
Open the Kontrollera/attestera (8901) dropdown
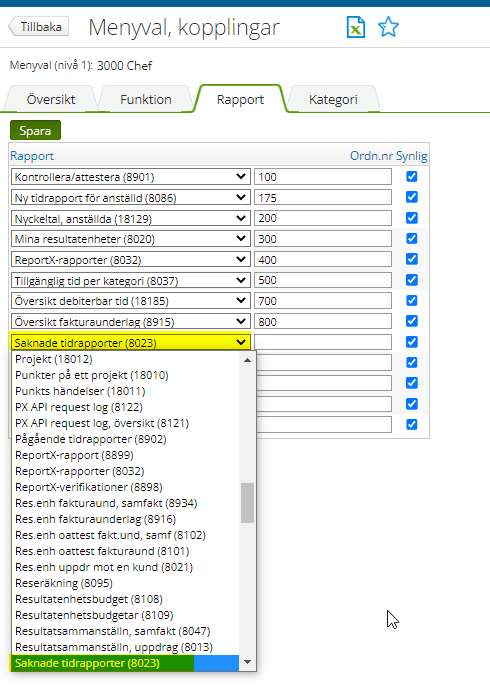click(131, 177)
